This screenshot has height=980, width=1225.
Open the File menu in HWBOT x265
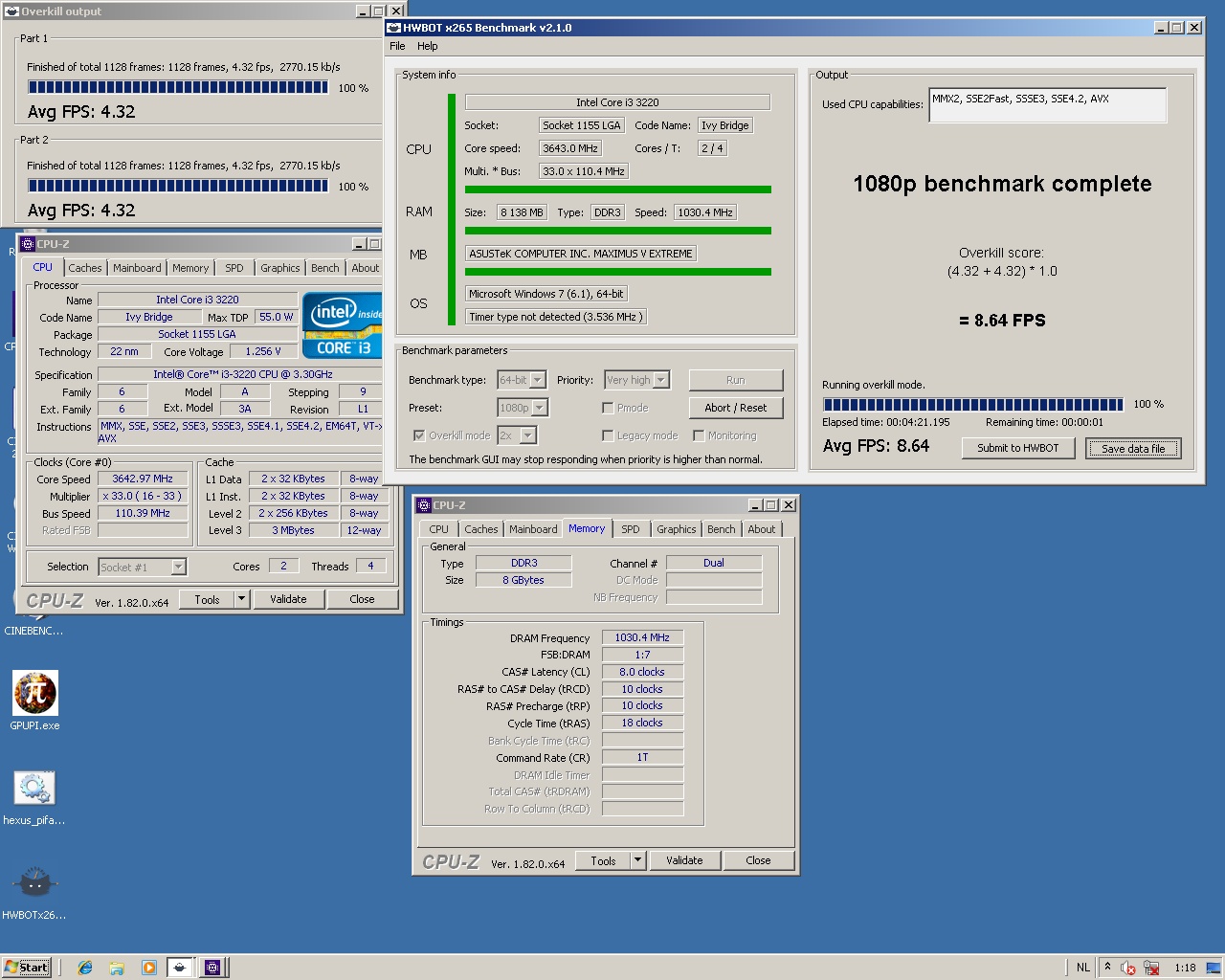[397, 46]
